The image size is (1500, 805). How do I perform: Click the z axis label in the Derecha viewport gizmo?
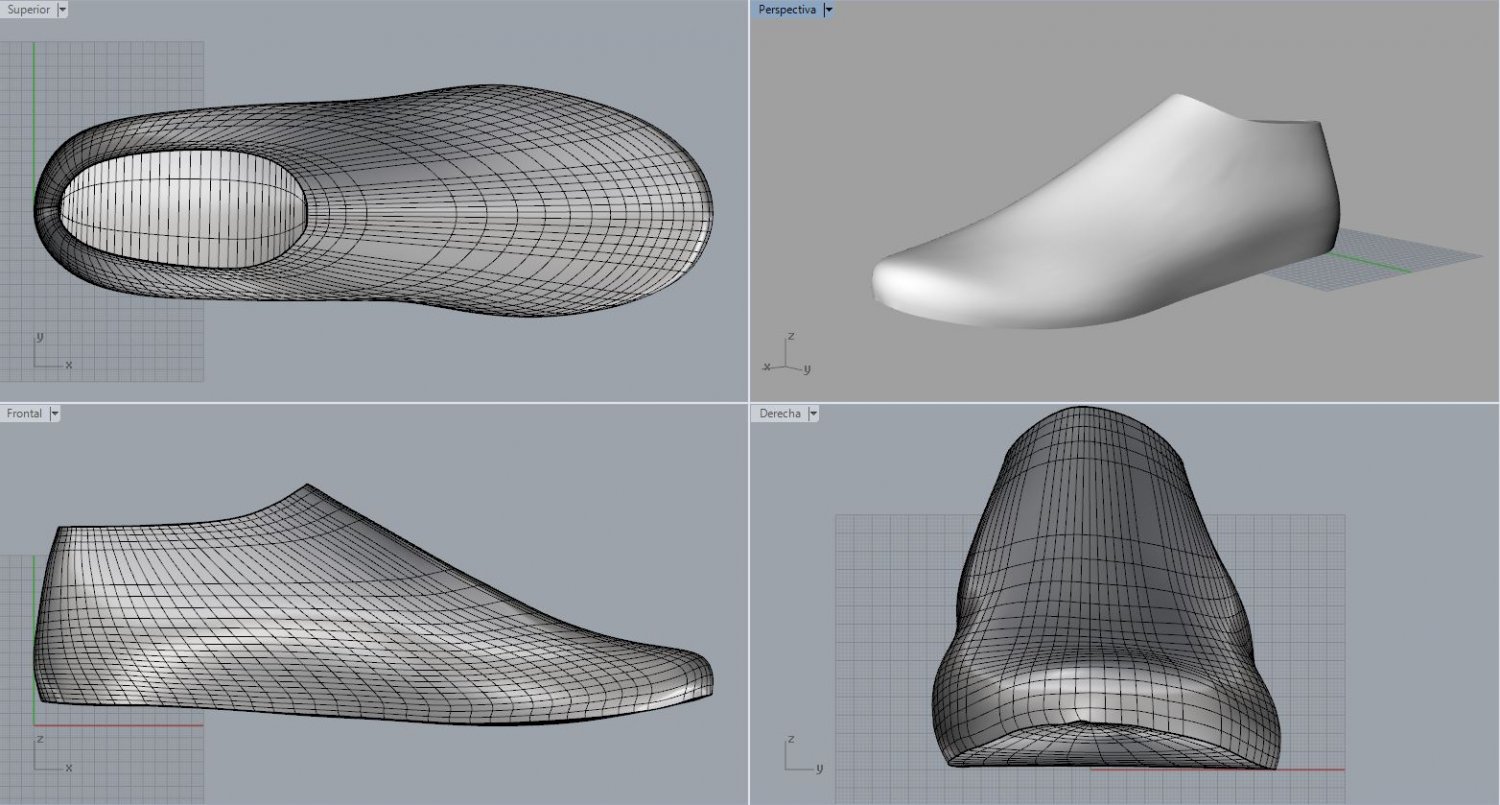tap(790, 740)
